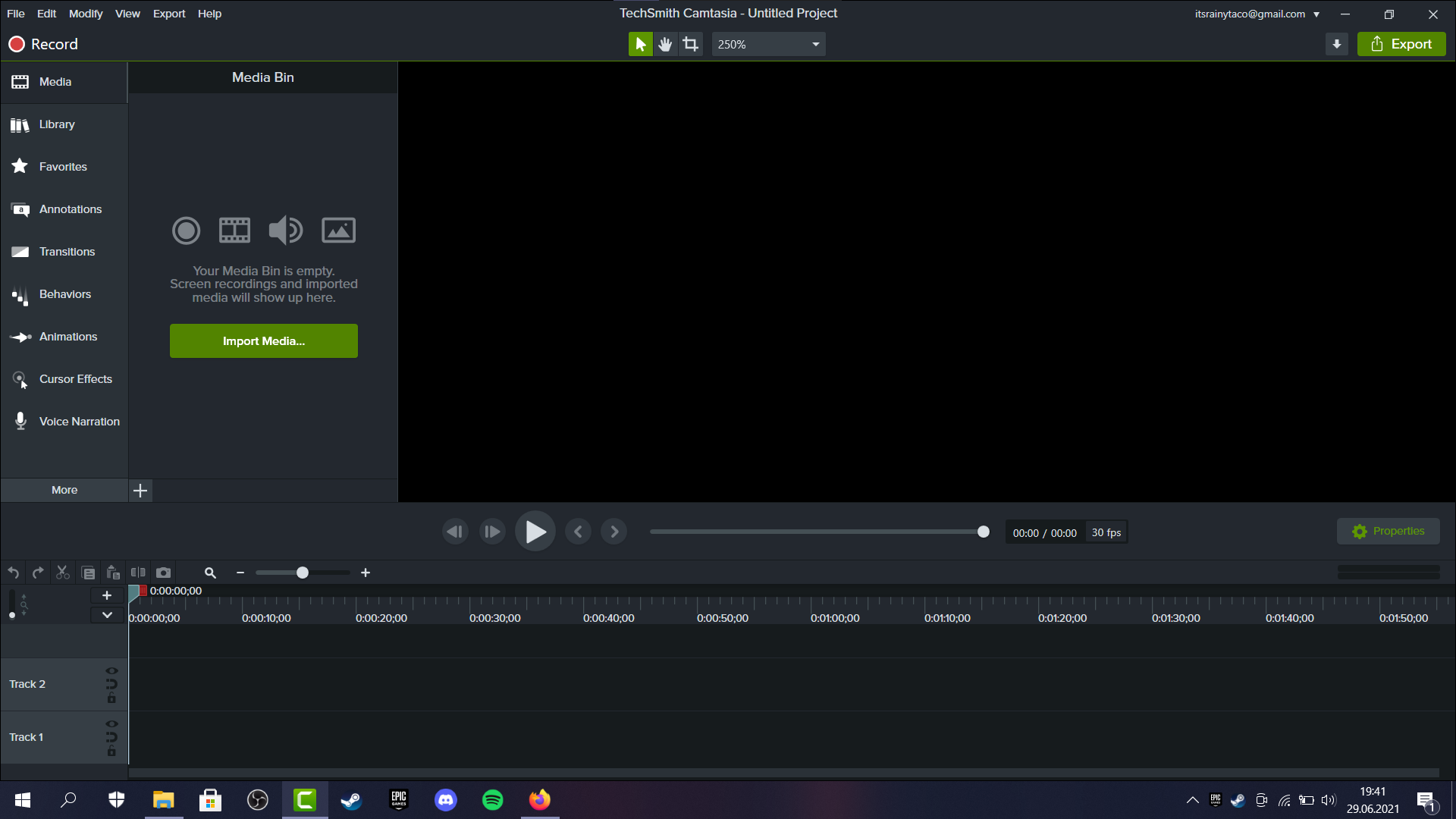Add custom tool with plus beside More
This screenshot has width=1456, height=819.
pos(140,491)
